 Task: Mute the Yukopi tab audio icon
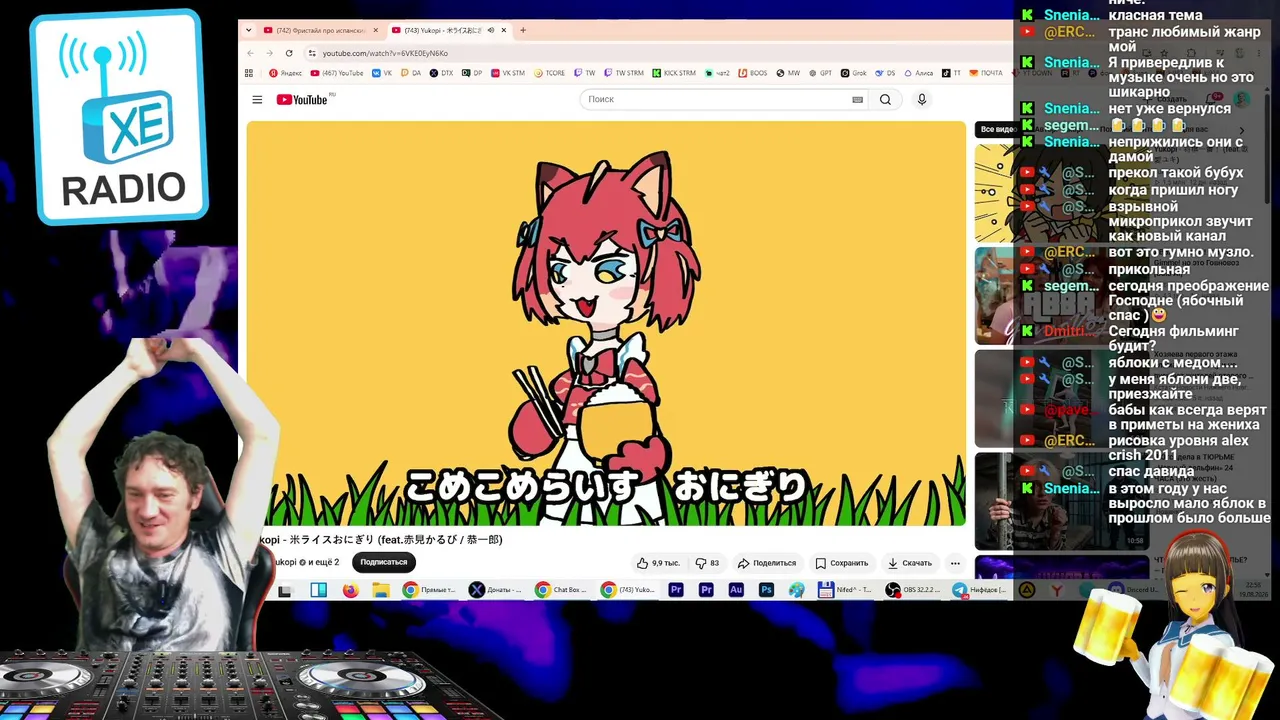(490, 30)
